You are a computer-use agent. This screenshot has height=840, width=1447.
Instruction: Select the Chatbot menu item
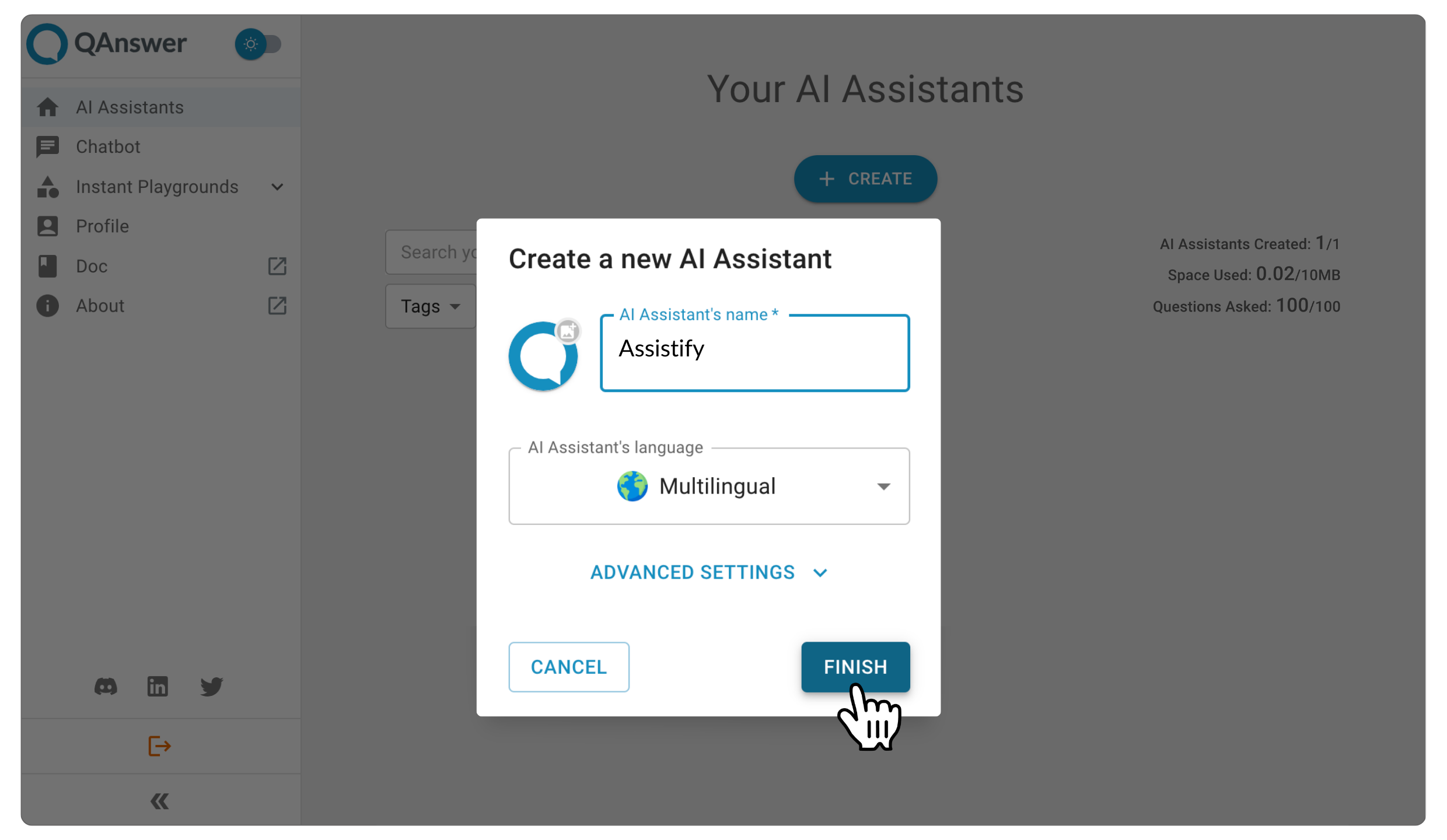pos(108,147)
